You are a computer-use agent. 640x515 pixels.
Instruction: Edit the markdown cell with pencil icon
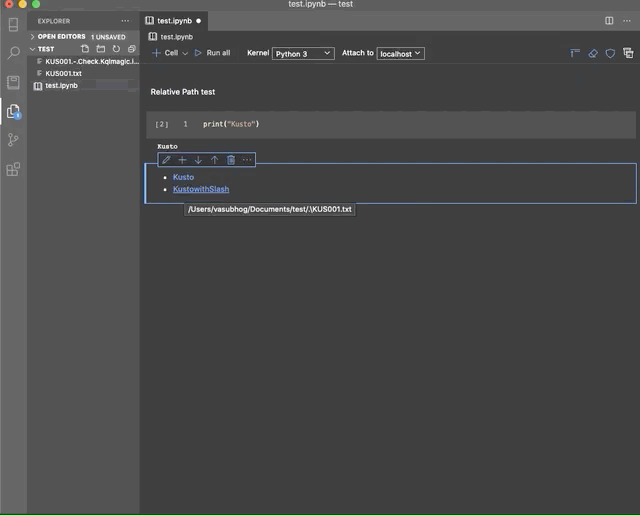166,160
